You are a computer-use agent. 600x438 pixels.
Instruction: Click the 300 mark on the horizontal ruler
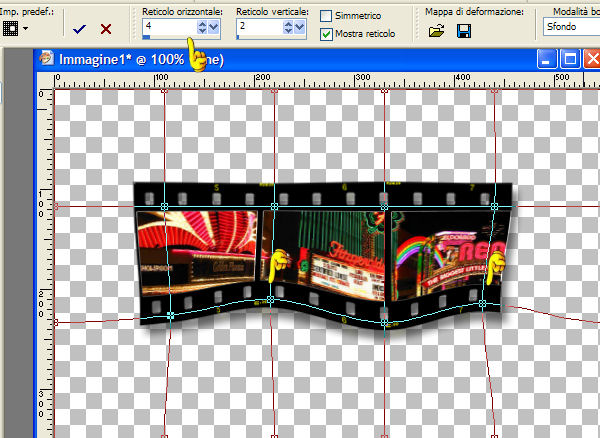point(362,77)
